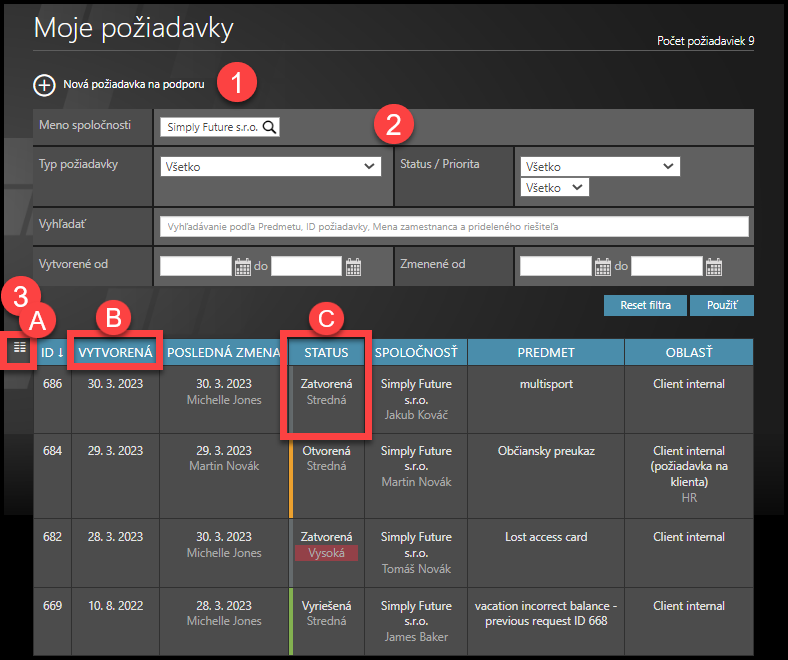The image size is (788, 660).
Task: Open calendar picker for Zmenené od end date
Action: [713, 266]
